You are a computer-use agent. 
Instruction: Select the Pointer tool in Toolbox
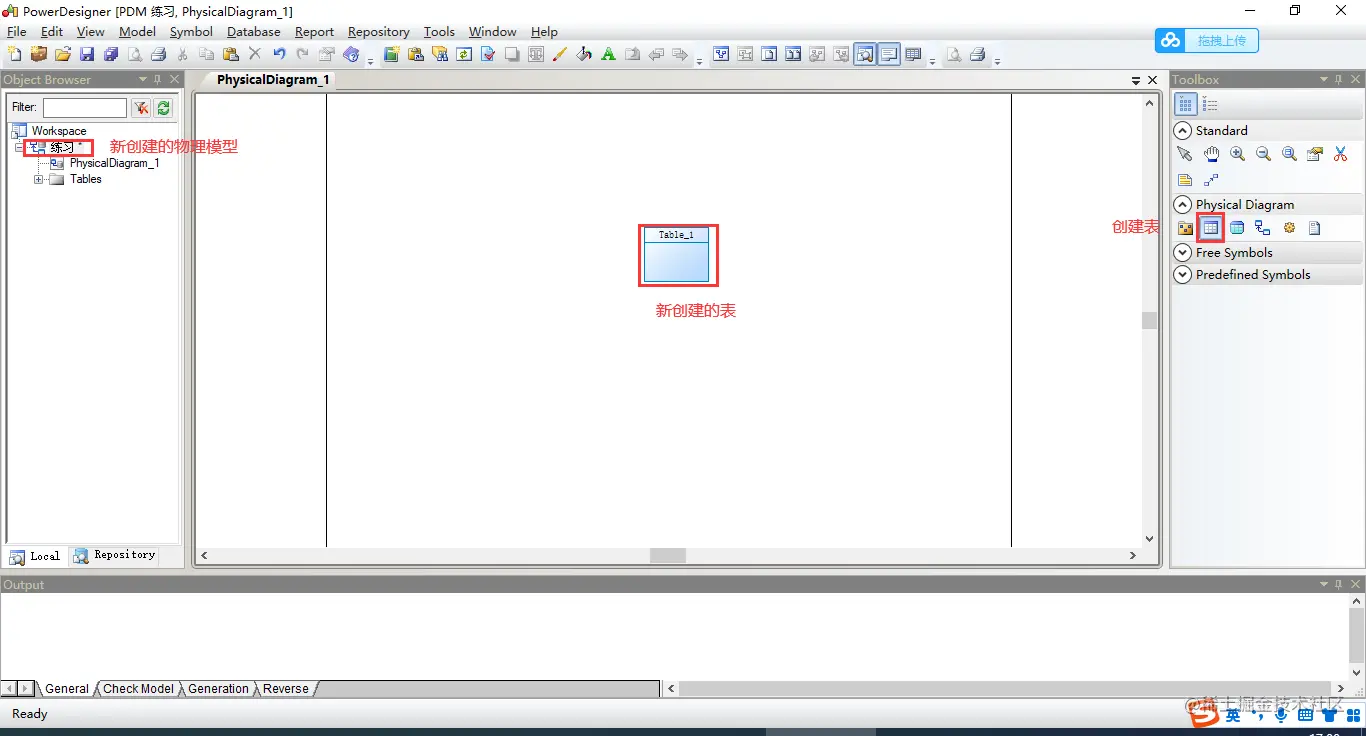click(1185, 154)
